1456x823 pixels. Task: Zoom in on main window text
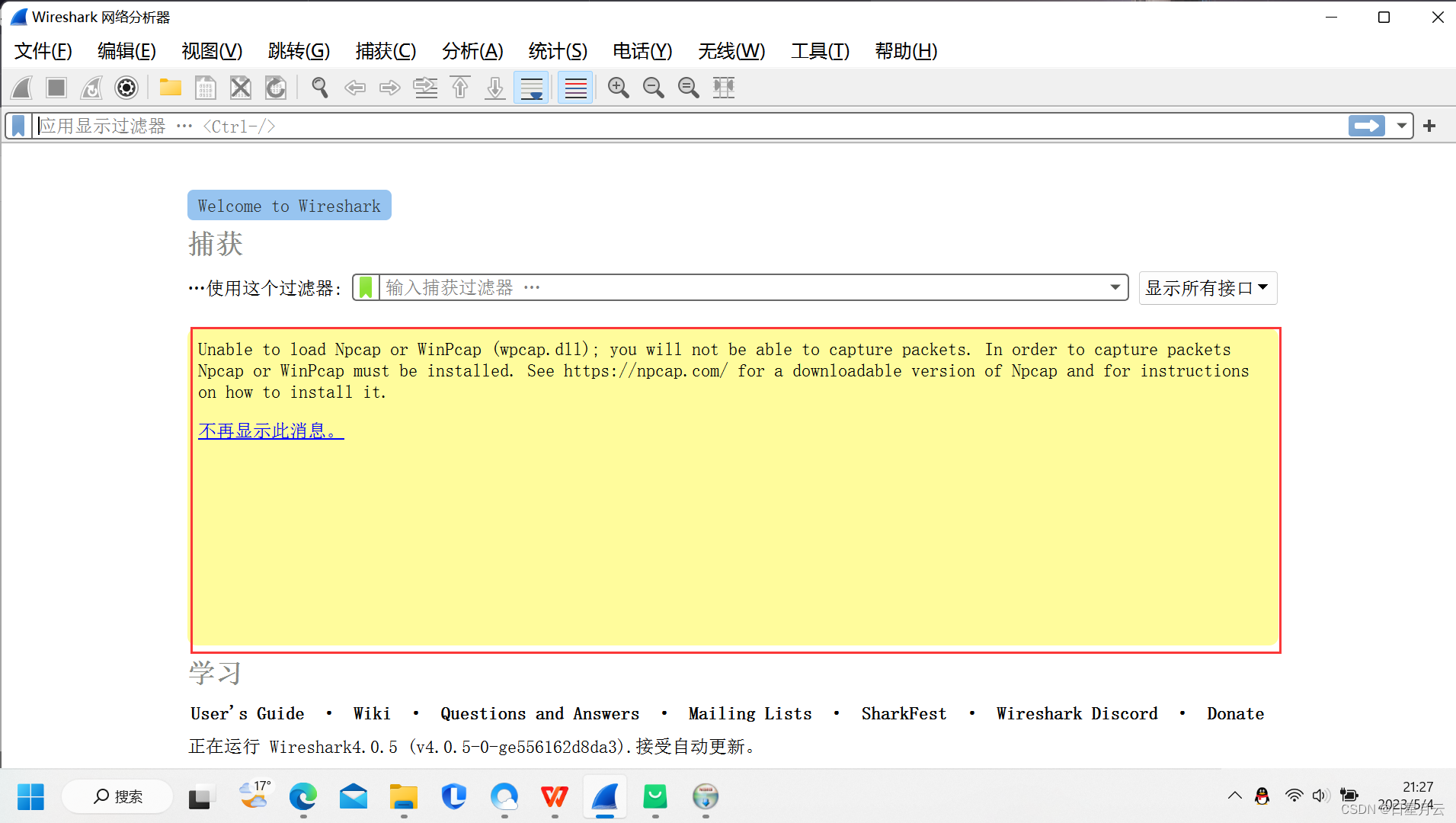click(x=619, y=88)
